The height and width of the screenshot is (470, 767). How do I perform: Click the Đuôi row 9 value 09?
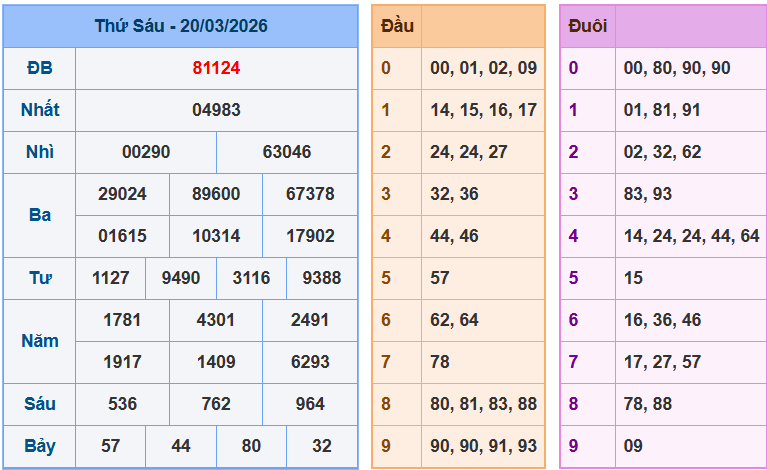click(634, 446)
